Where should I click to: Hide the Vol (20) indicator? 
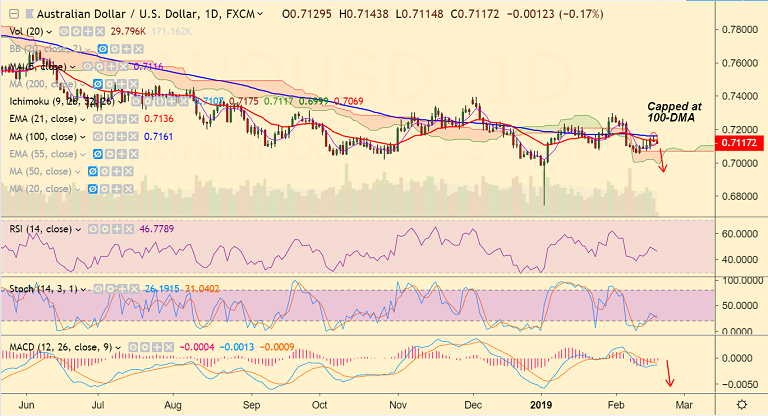click(x=64, y=32)
